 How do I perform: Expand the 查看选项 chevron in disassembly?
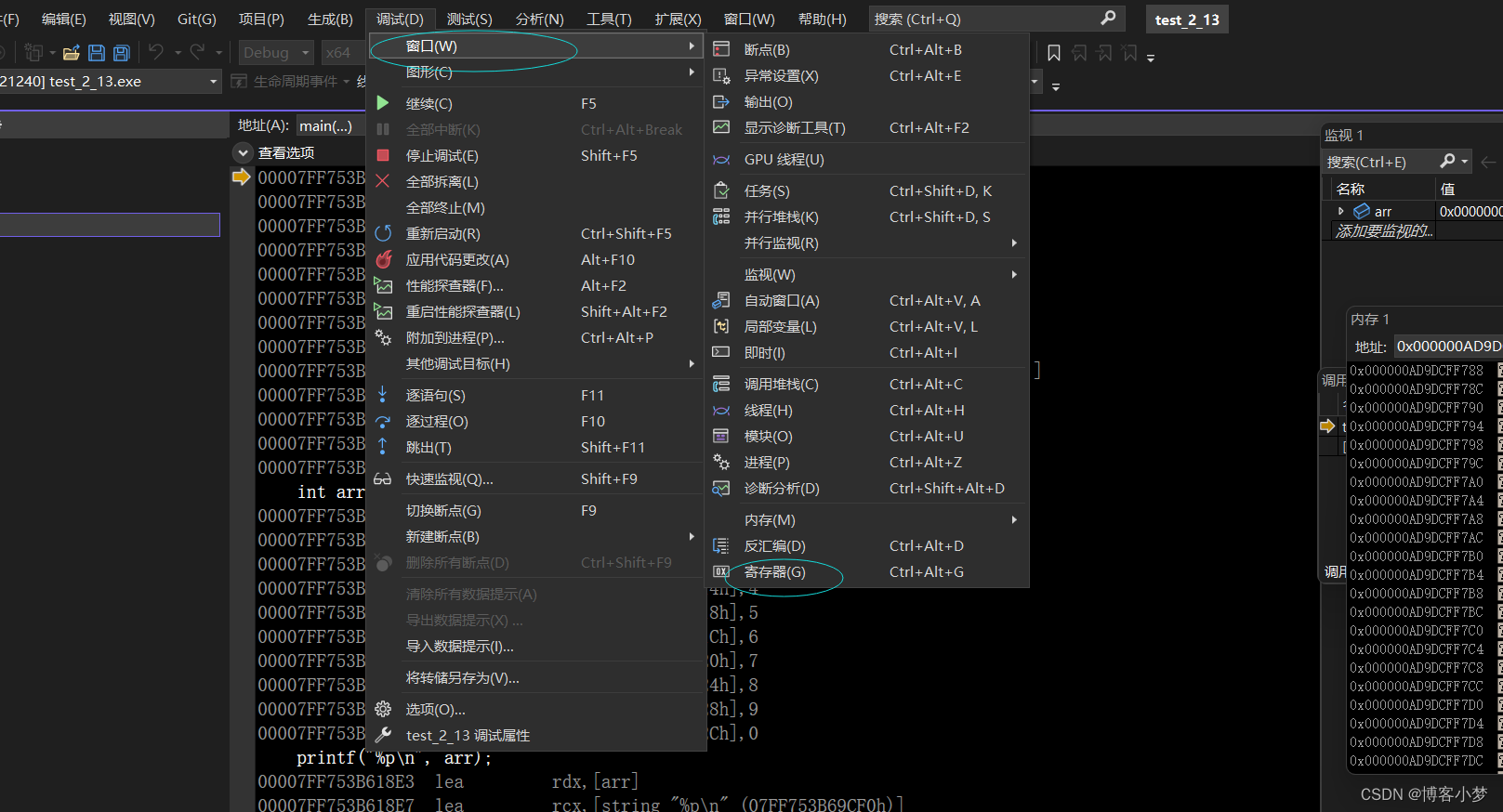click(x=244, y=152)
